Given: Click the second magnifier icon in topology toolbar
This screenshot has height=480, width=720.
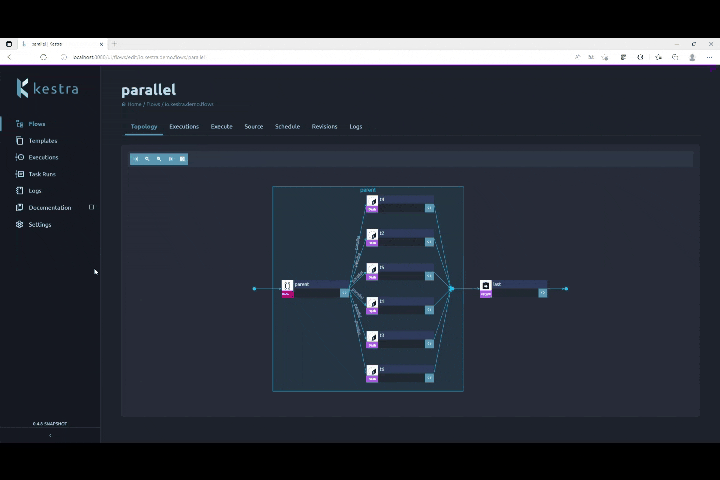Looking at the screenshot, I should pyautogui.click(x=159, y=159).
